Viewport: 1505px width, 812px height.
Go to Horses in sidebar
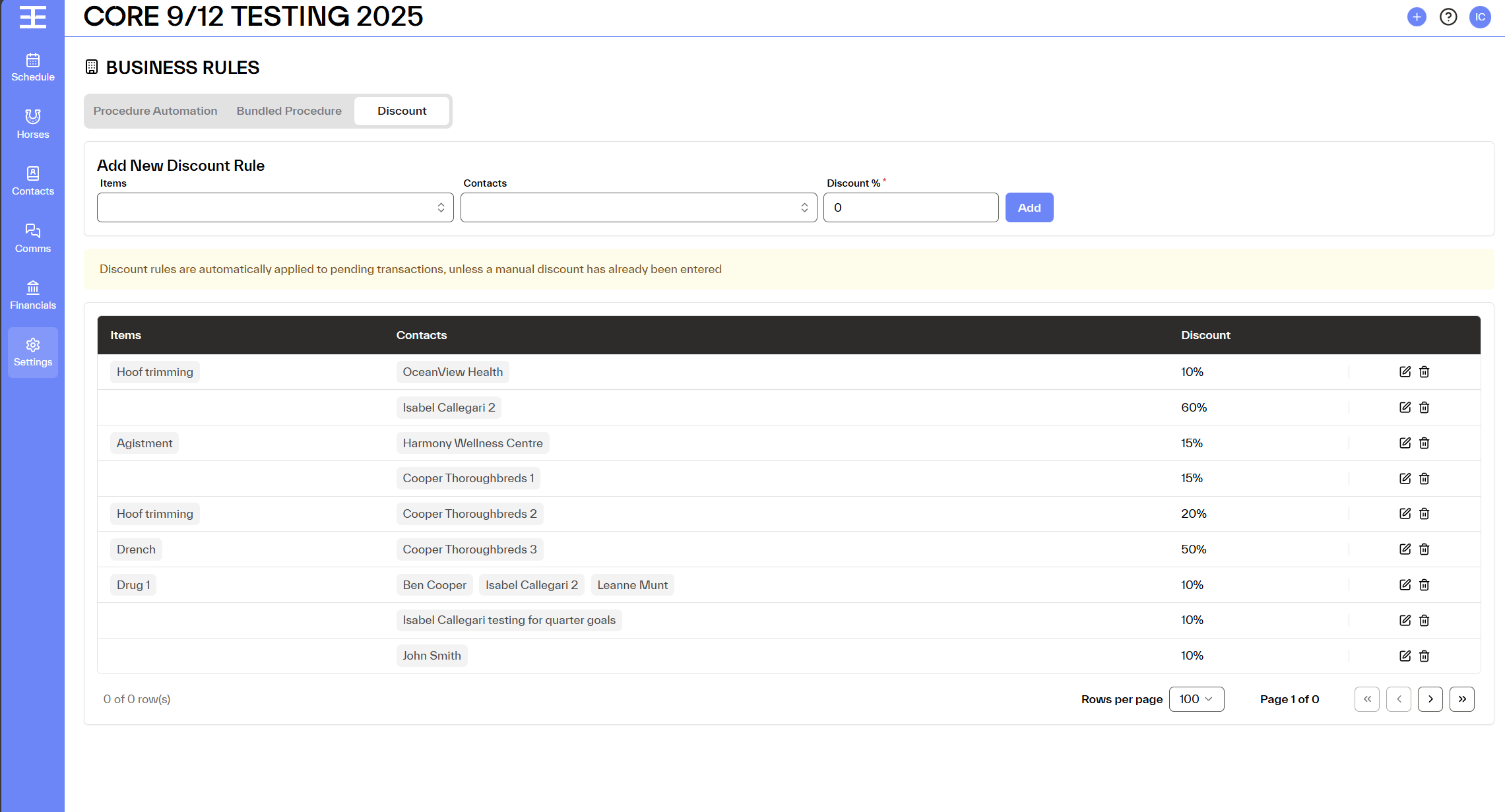pyautogui.click(x=32, y=124)
